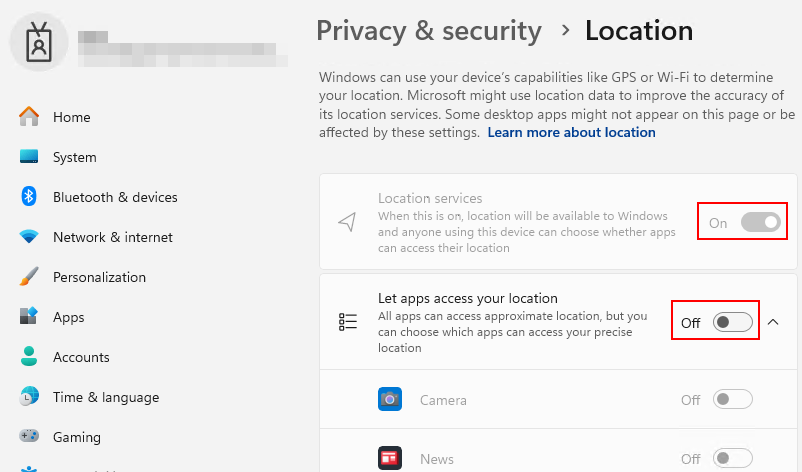The height and width of the screenshot is (472, 802).
Task: Open the Gaming settings section
Action: [76, 437]
